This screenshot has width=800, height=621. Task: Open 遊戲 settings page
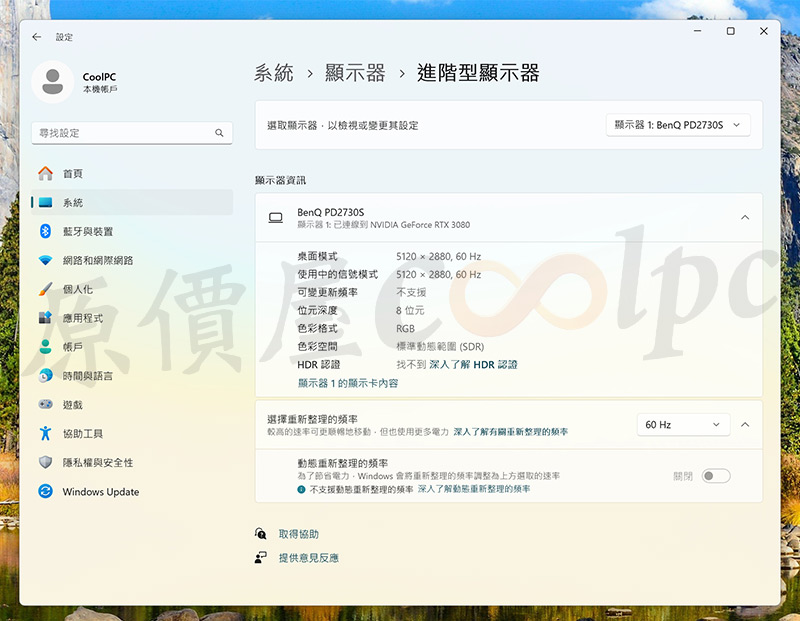tap(132, 405)
